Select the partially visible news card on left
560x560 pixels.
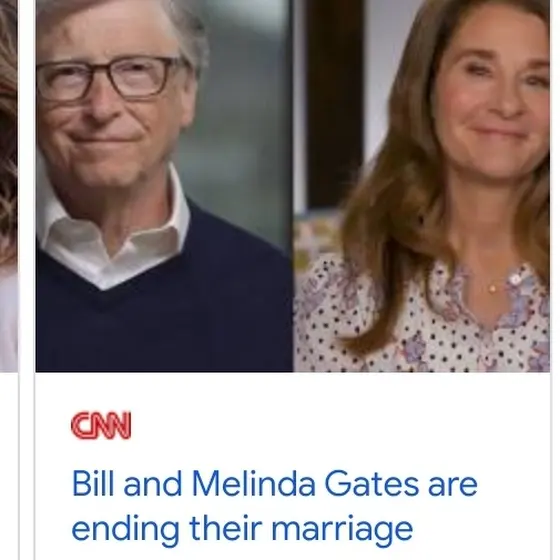click(x=9, y=186)
